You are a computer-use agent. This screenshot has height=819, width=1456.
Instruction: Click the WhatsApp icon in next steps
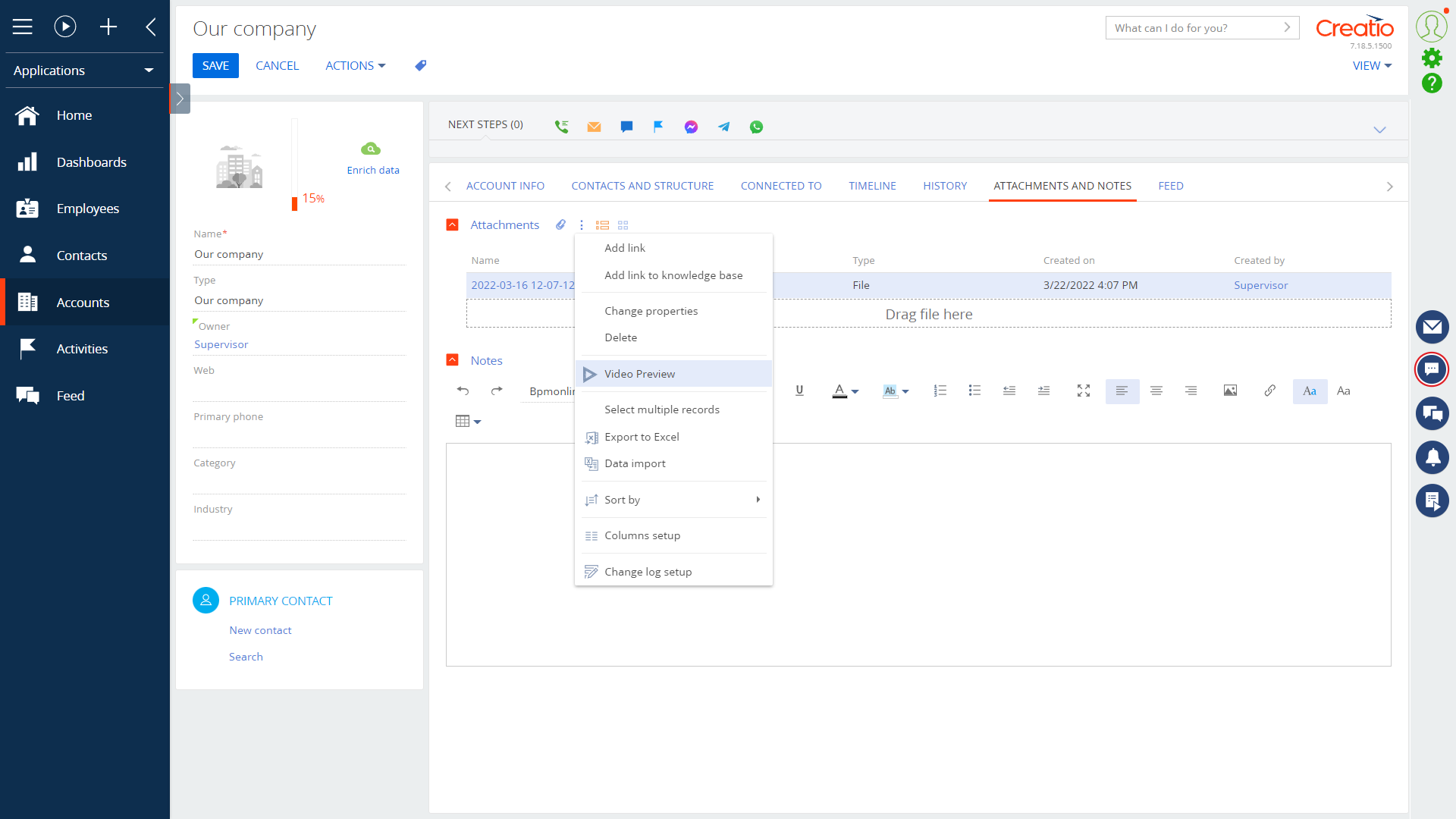pos(756,127)
